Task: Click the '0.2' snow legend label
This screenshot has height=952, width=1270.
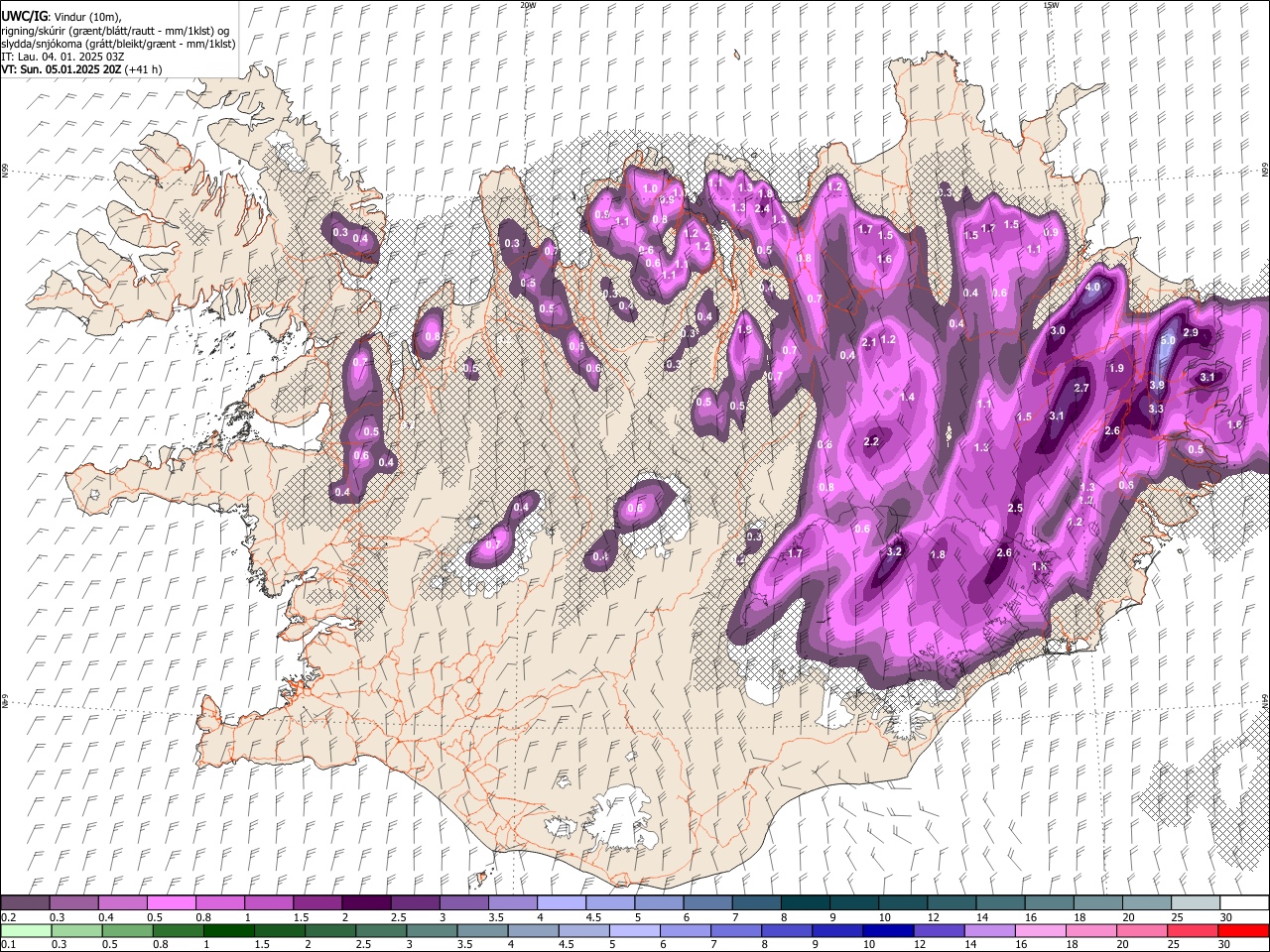Action: [8, 917]
